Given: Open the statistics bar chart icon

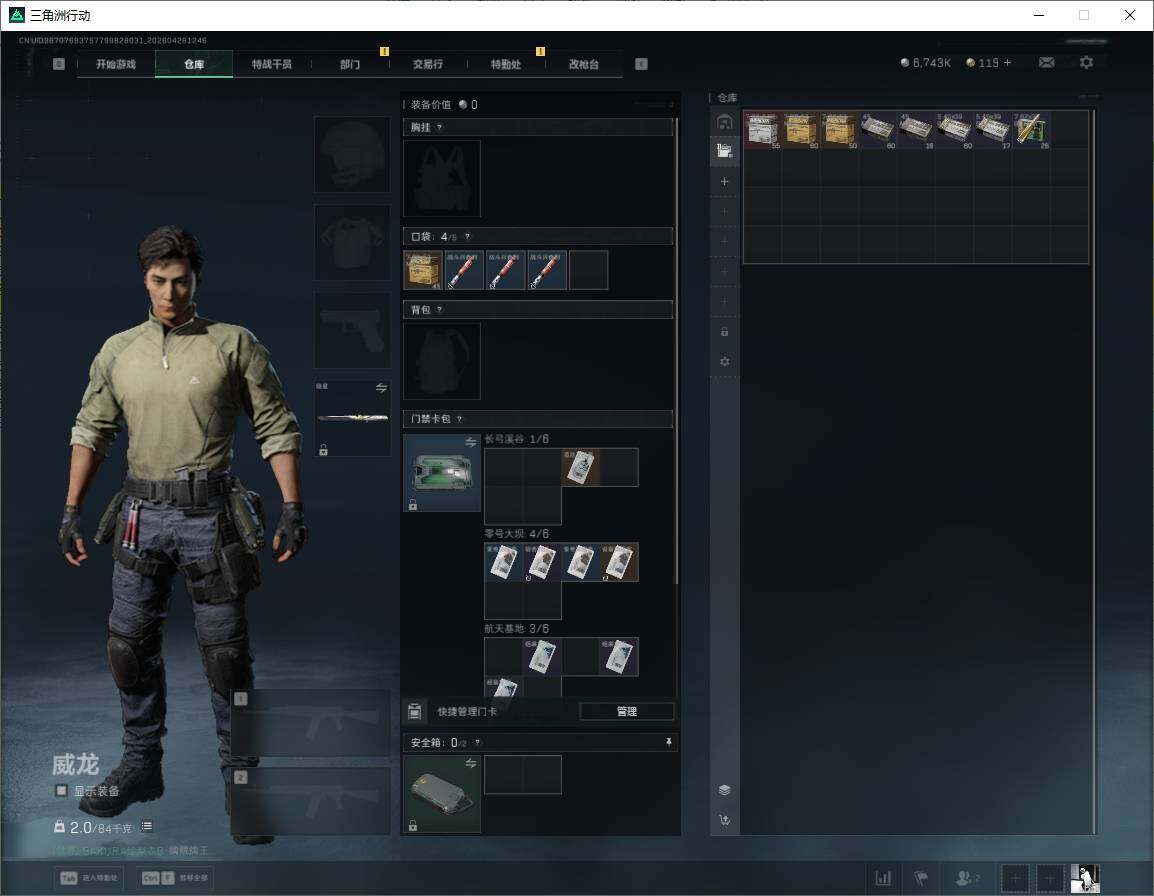Looking at the screenshot, I should (883, 878).
